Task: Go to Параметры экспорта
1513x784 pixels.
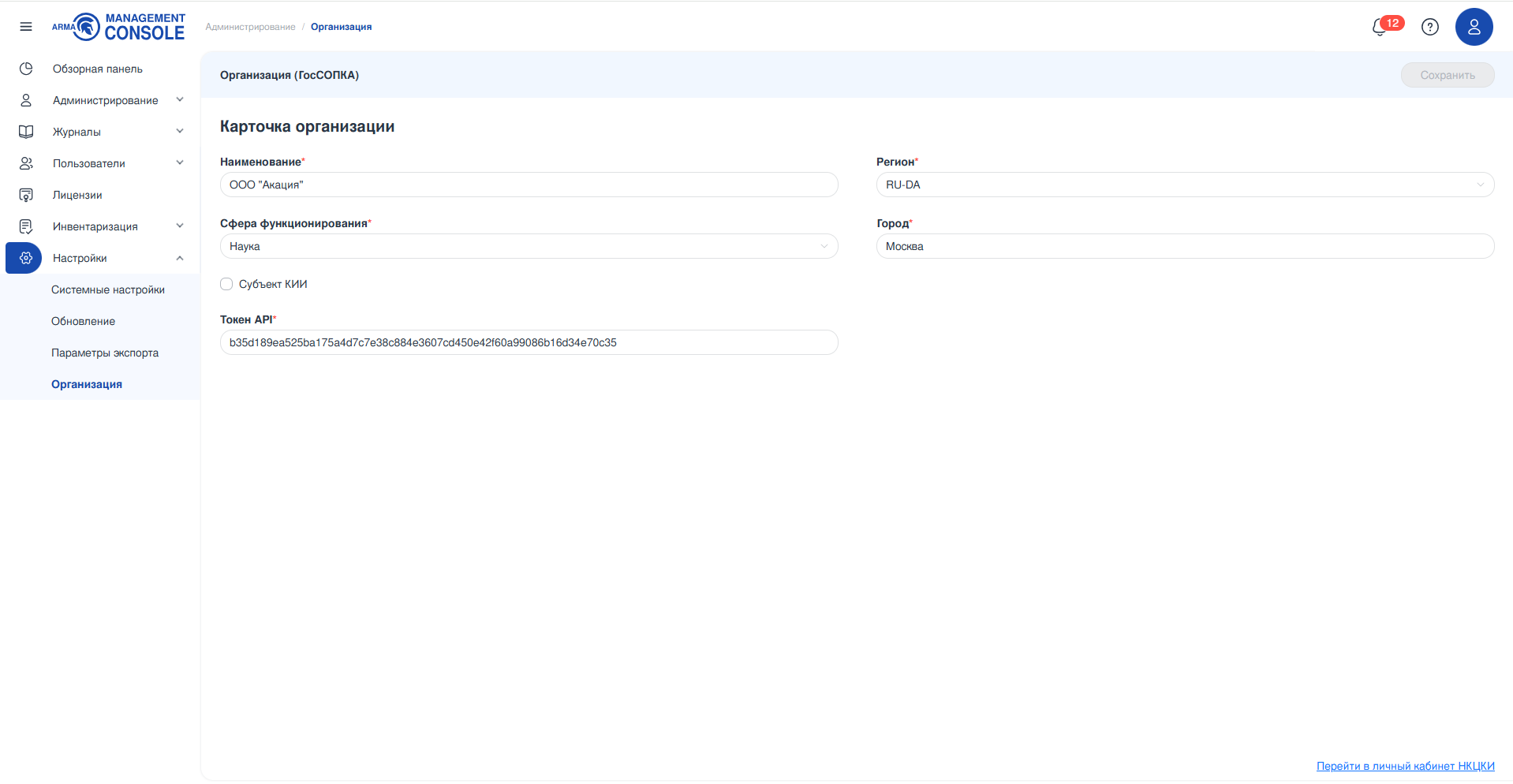Action: [105, 353]
